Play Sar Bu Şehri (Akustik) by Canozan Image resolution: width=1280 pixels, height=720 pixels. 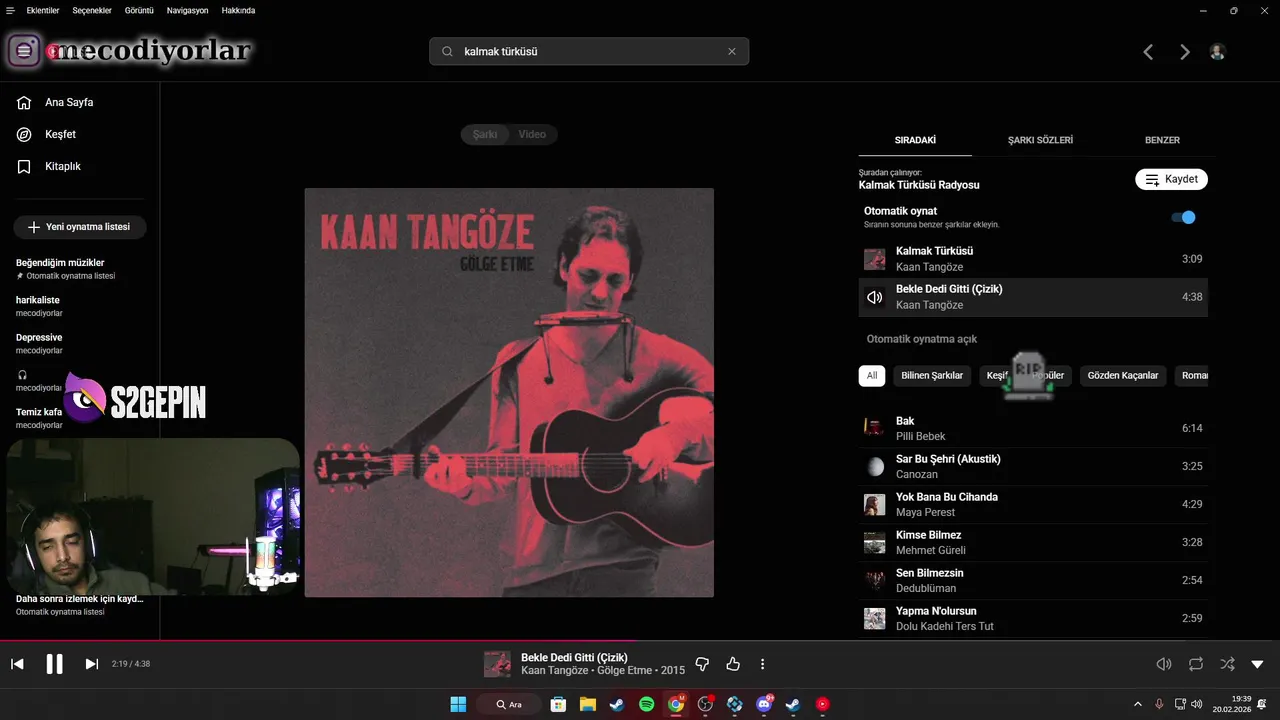coord(1033,466)
